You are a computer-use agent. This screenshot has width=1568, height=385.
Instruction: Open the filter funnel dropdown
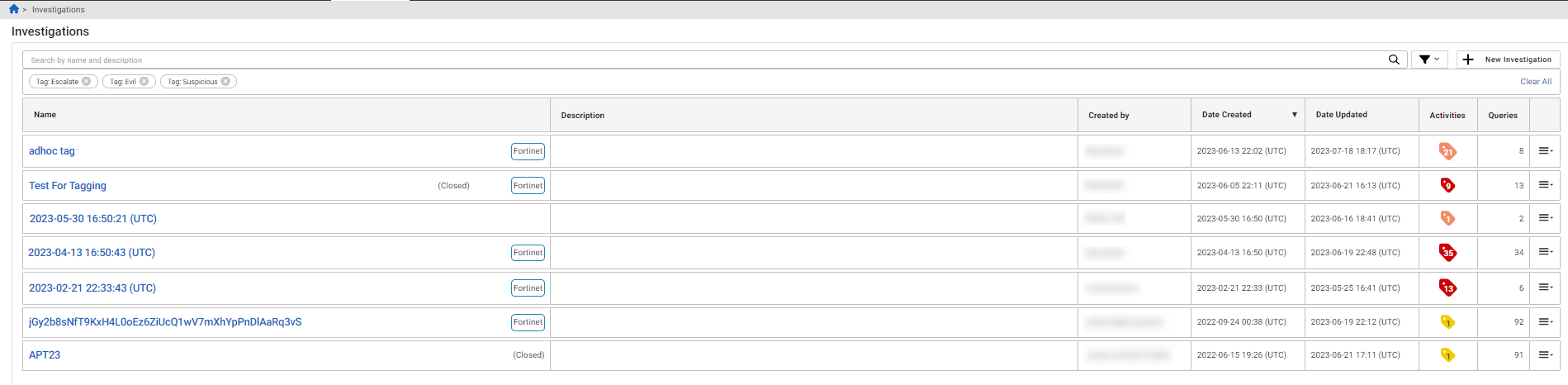(1428, 59)
